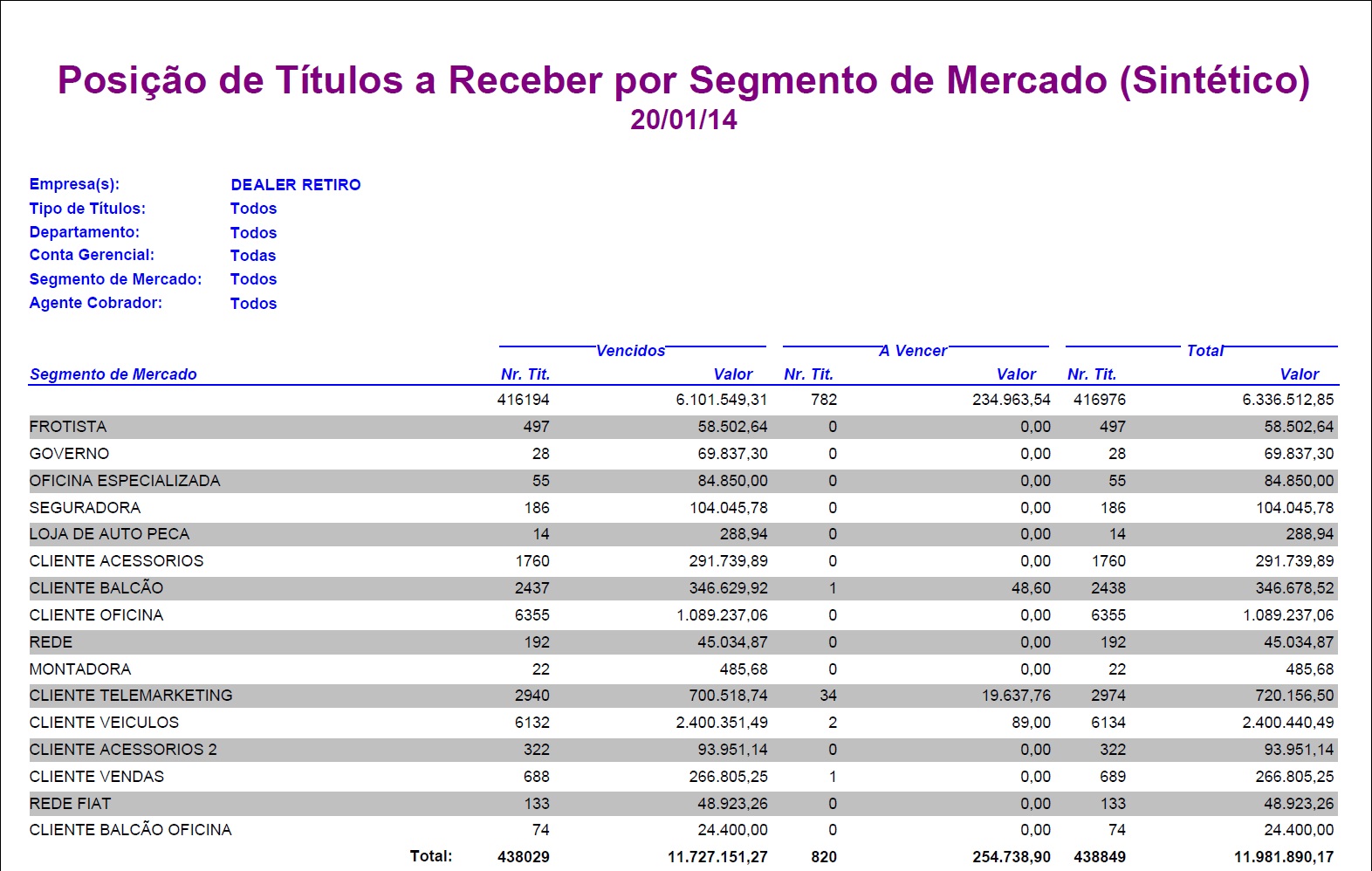Viewport: 1372px width, 871px height.
Task: Click CLIENTE VEICULOS total value 2.400.440,49
Action: (x=1288, y=723)
